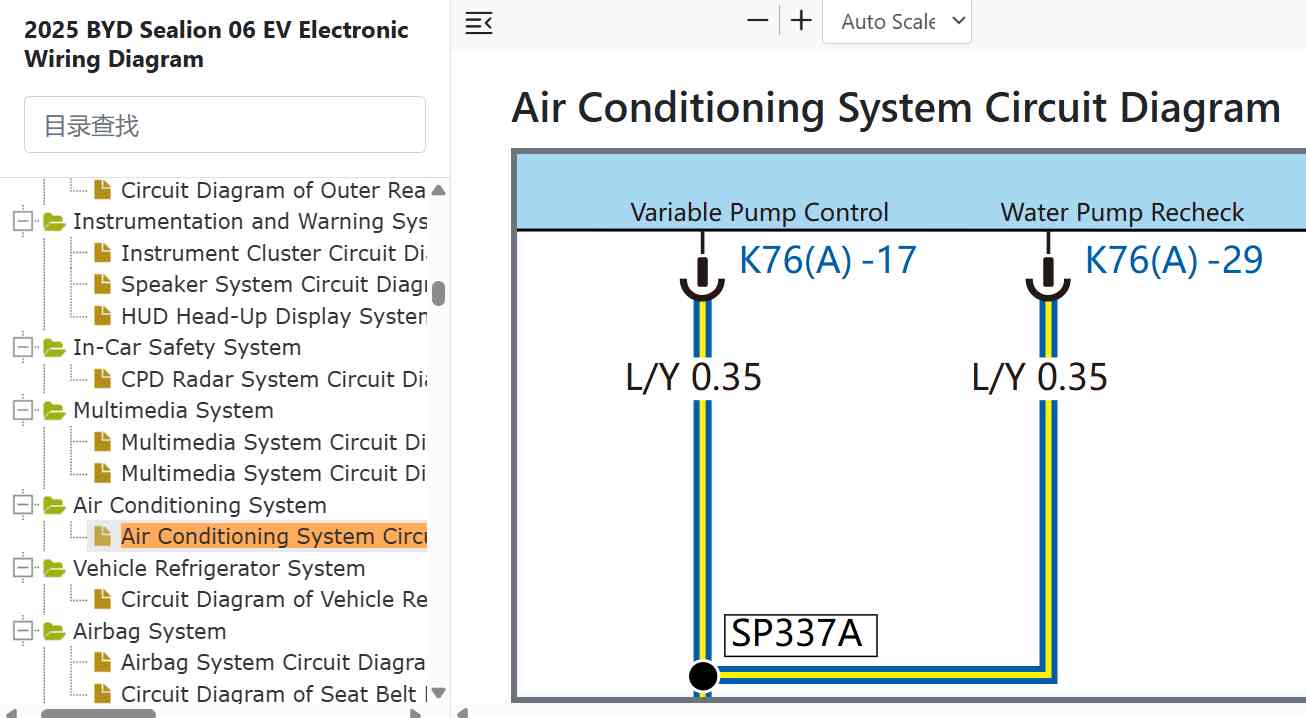Viewport: 1306px width, 718px height.
Task: Select highlighted Air Conditioning System Circuit entry
Action: coord(274,536)
